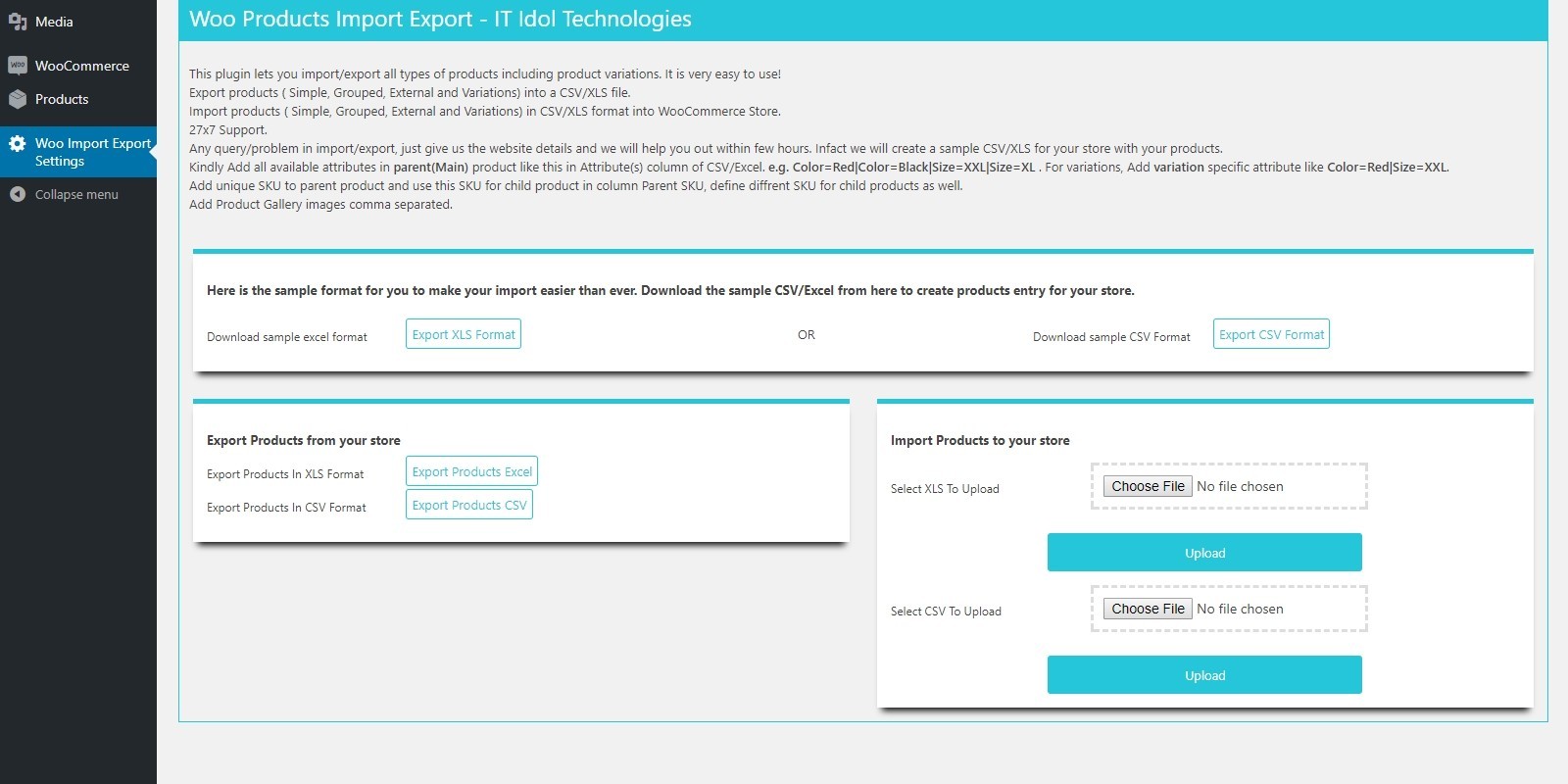Click 'Export Products In CSV Format' label

[x=286, y=508]
